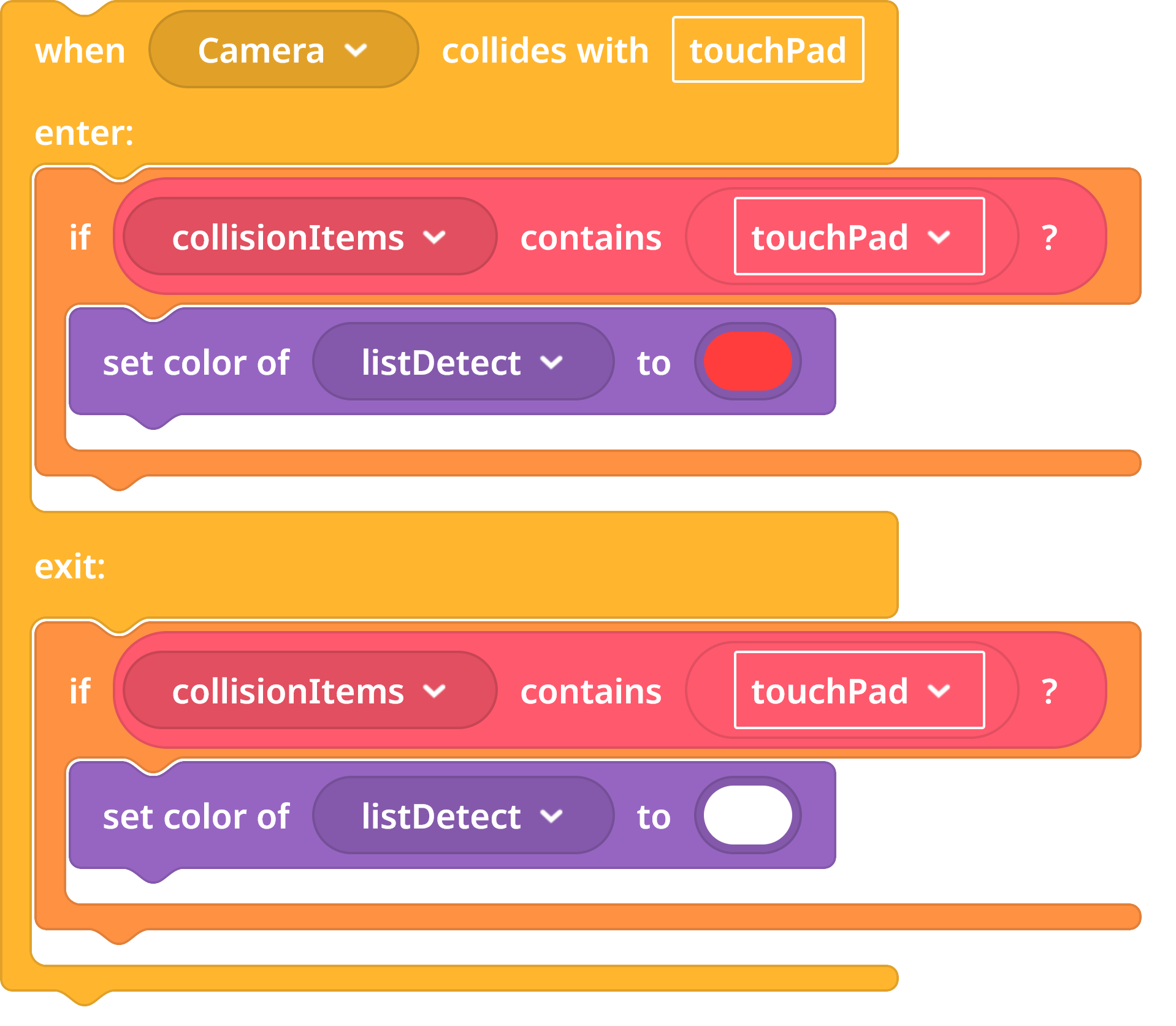Click chevron beside second collisionItems label
Image resolution: width=1176 pixels, height=1026 pixels.
click(434, 691)
